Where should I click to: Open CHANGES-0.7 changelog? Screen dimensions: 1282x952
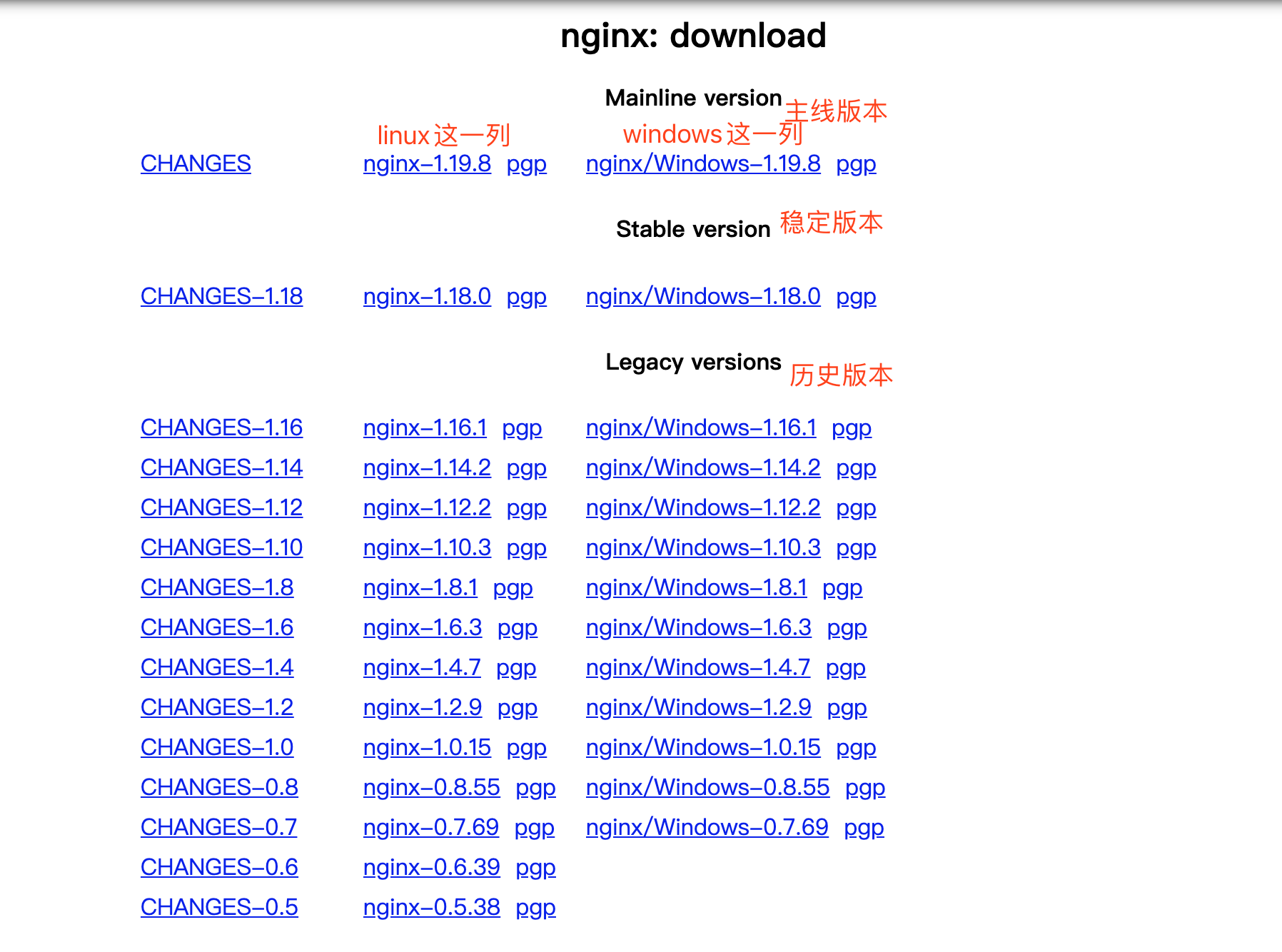tap(219, 827)
